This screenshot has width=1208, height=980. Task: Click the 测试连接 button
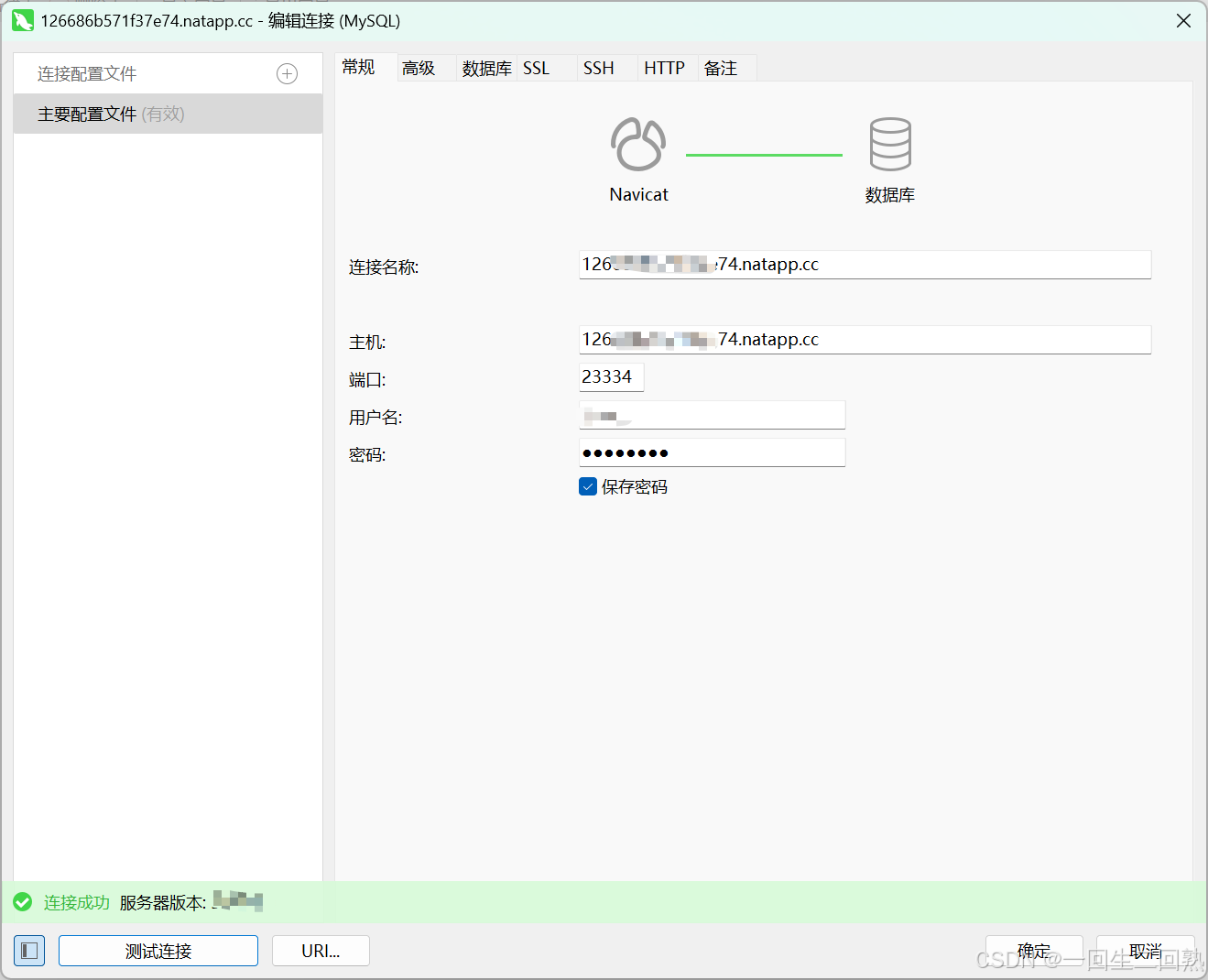(158, 951)
